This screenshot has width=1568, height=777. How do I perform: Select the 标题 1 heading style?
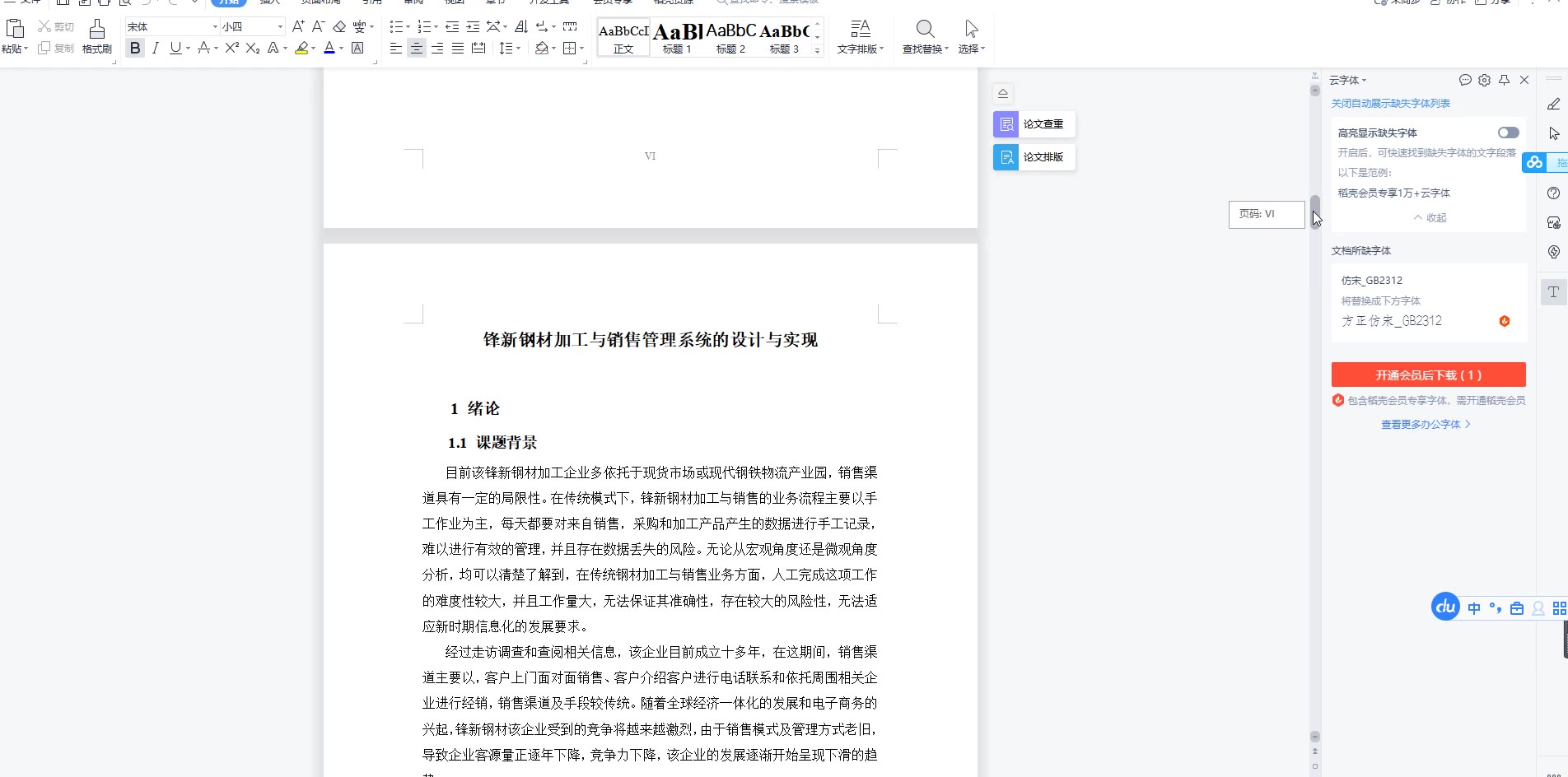[677, 38]
